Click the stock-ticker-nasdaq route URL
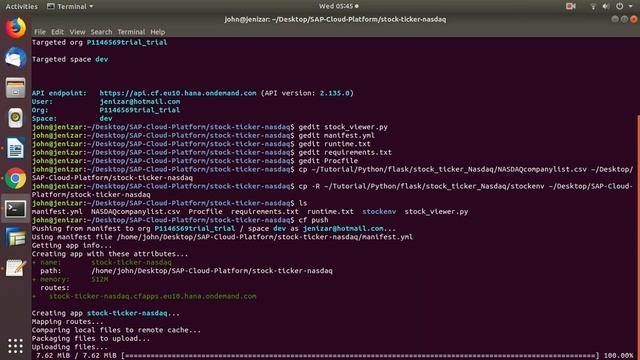640x360 pixels. point(153,296)
